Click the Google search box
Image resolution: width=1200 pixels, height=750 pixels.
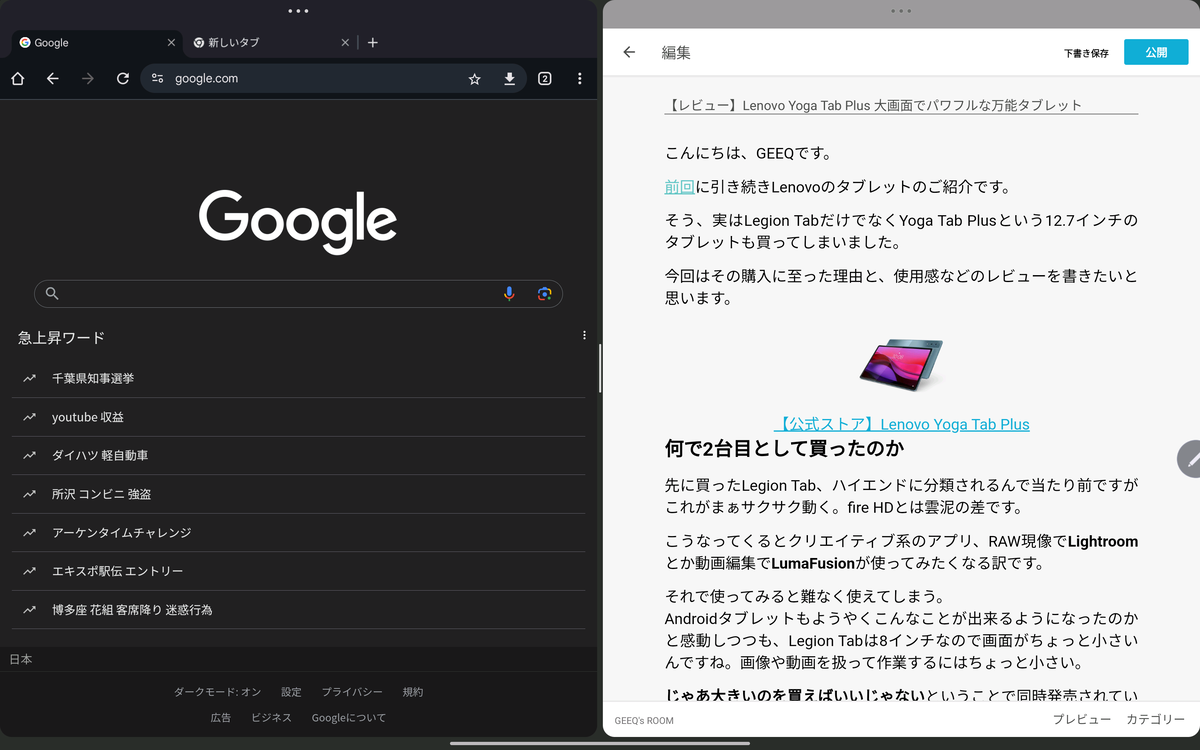(298, 294)
